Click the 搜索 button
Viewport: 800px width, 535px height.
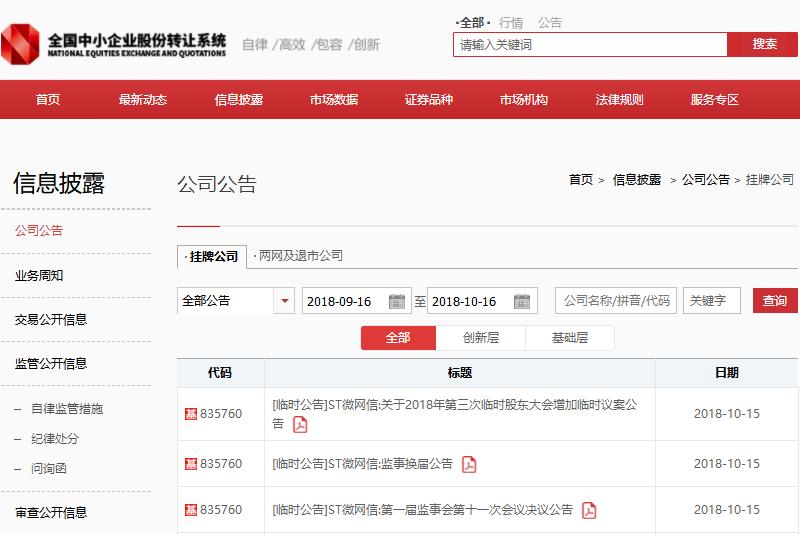pyautogui.click(x=763, y=44)
